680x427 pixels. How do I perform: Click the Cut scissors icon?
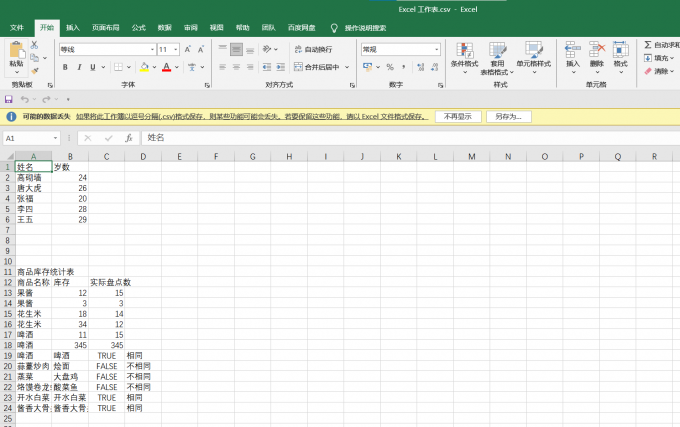pos(34,45)
